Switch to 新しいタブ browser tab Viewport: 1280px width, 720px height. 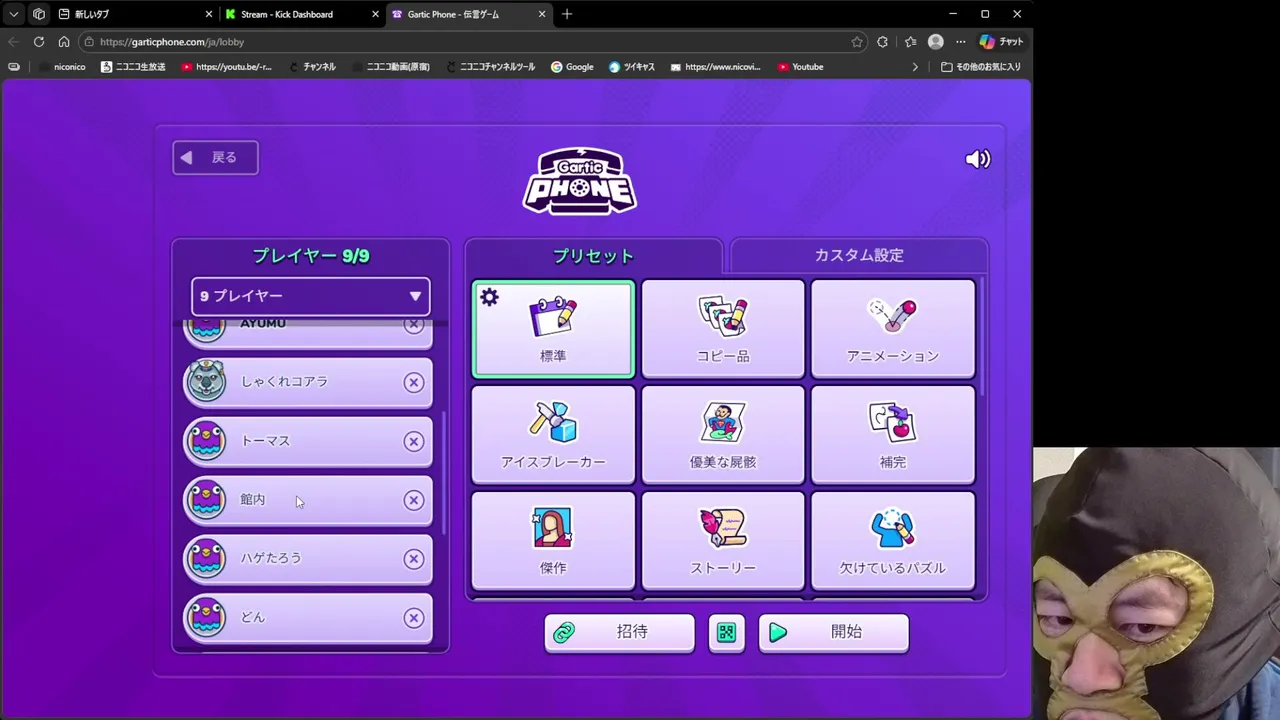(135, 14)
